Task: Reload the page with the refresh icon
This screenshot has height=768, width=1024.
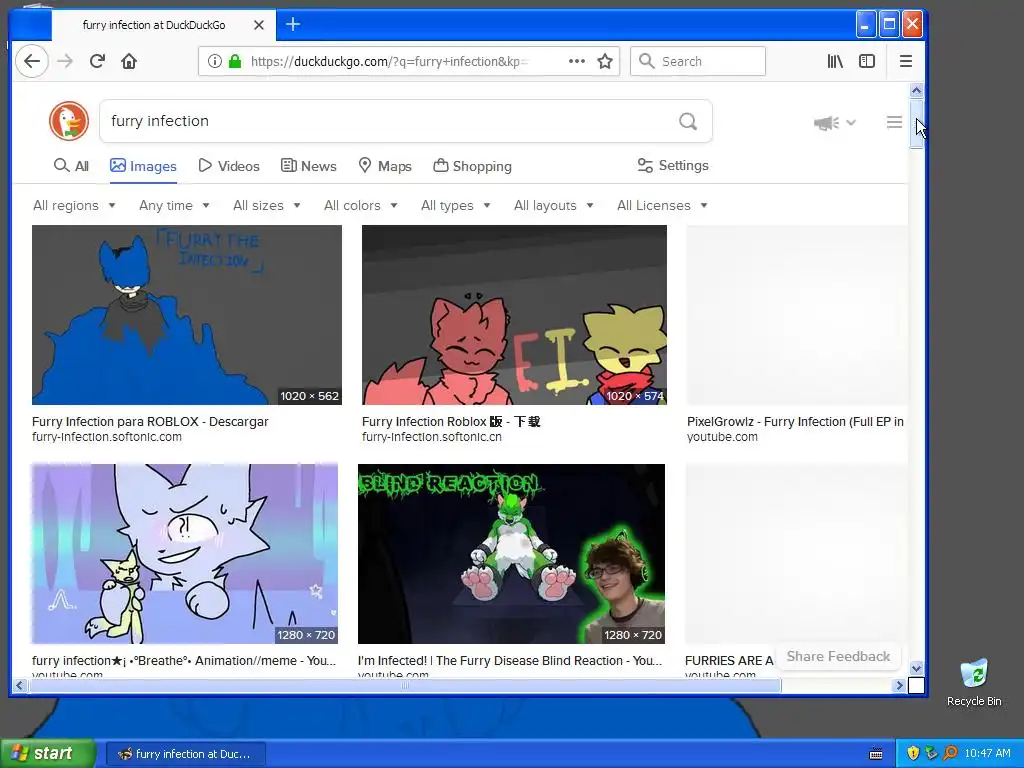Action: coord(97,61)
